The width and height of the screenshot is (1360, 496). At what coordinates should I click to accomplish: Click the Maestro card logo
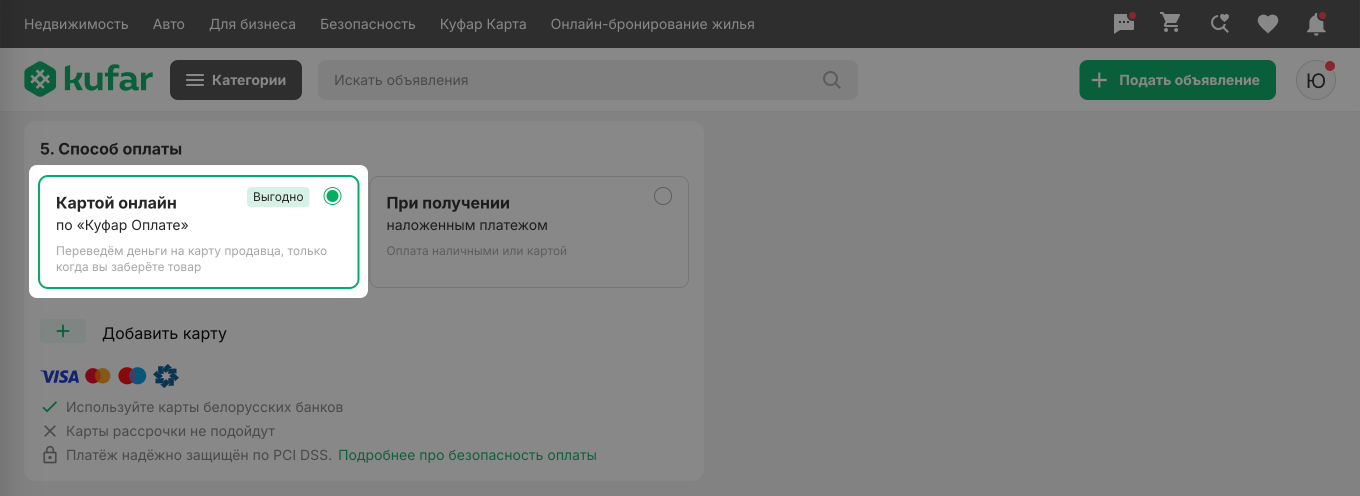click(x=132, y=376)
